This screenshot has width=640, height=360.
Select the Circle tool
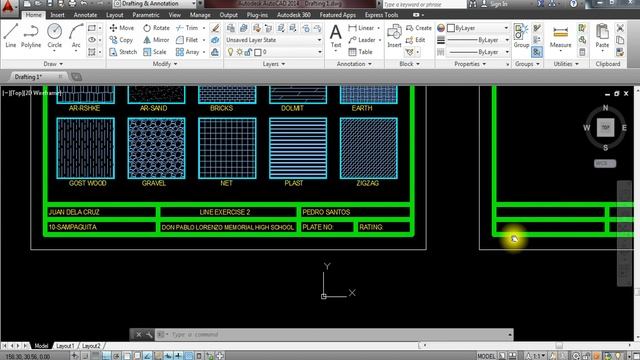click(x=54, y=36)
